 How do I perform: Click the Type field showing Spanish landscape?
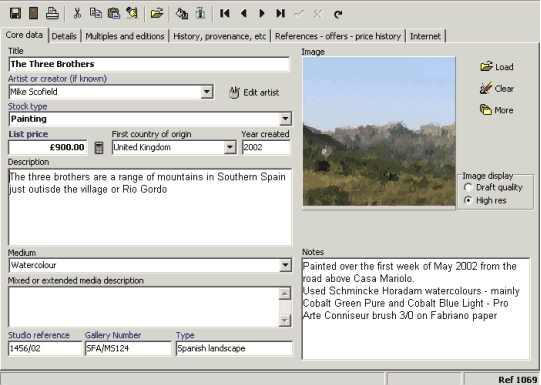click(x=234, y=348)
